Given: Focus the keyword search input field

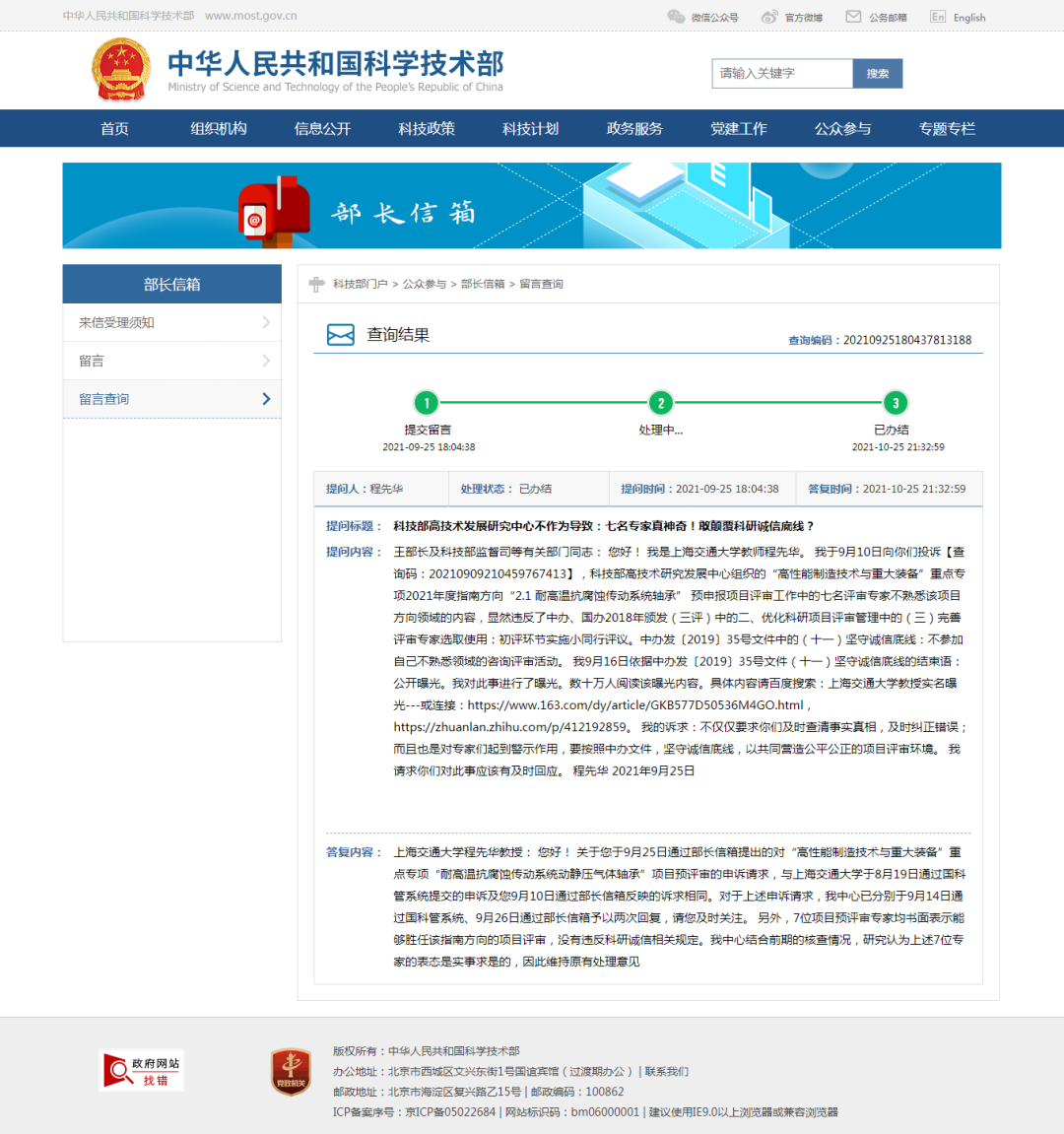Looking at the screenshot, I should (782, 74).
